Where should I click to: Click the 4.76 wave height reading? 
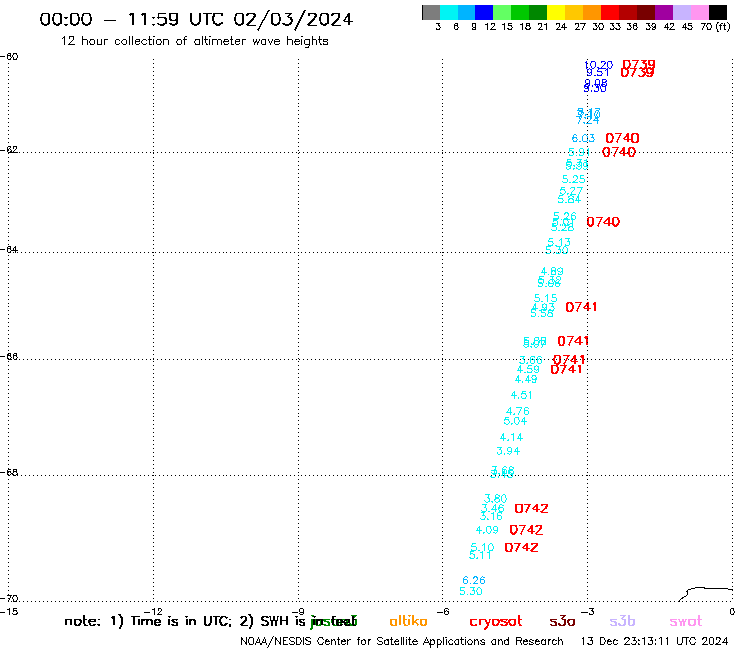pyautogui.click(x=518, y=411)
